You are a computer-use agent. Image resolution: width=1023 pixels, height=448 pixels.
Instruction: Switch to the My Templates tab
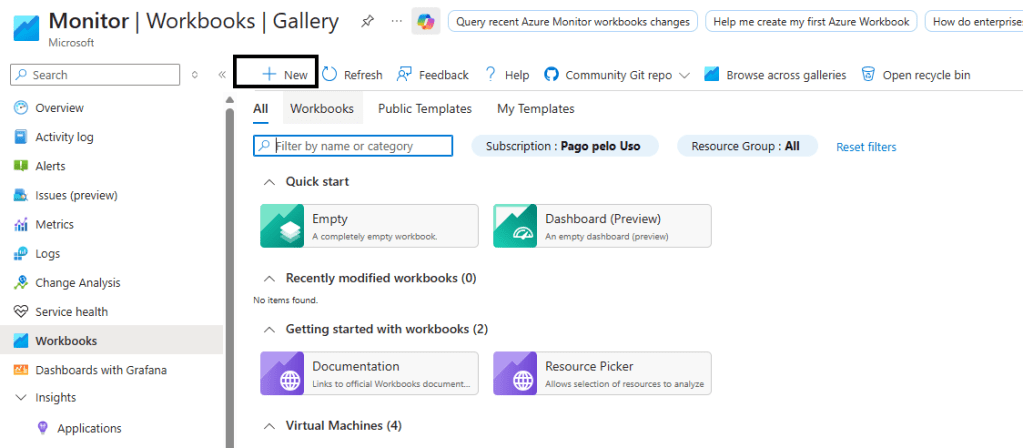(535, 109)
